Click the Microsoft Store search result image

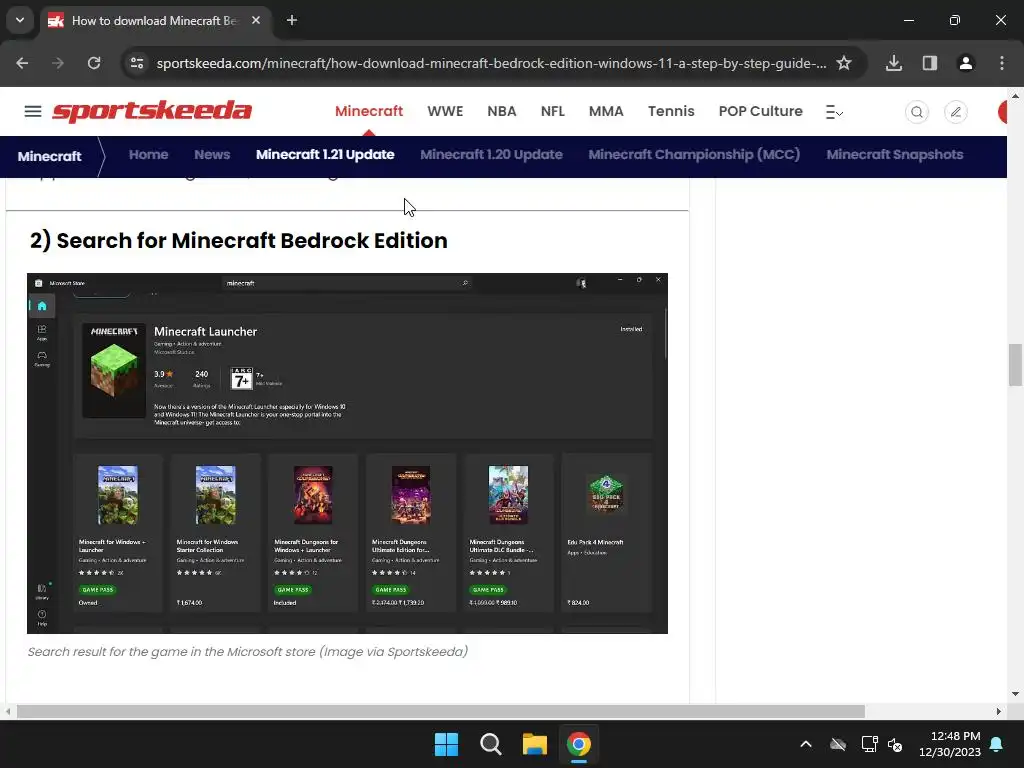coord(347,453)
